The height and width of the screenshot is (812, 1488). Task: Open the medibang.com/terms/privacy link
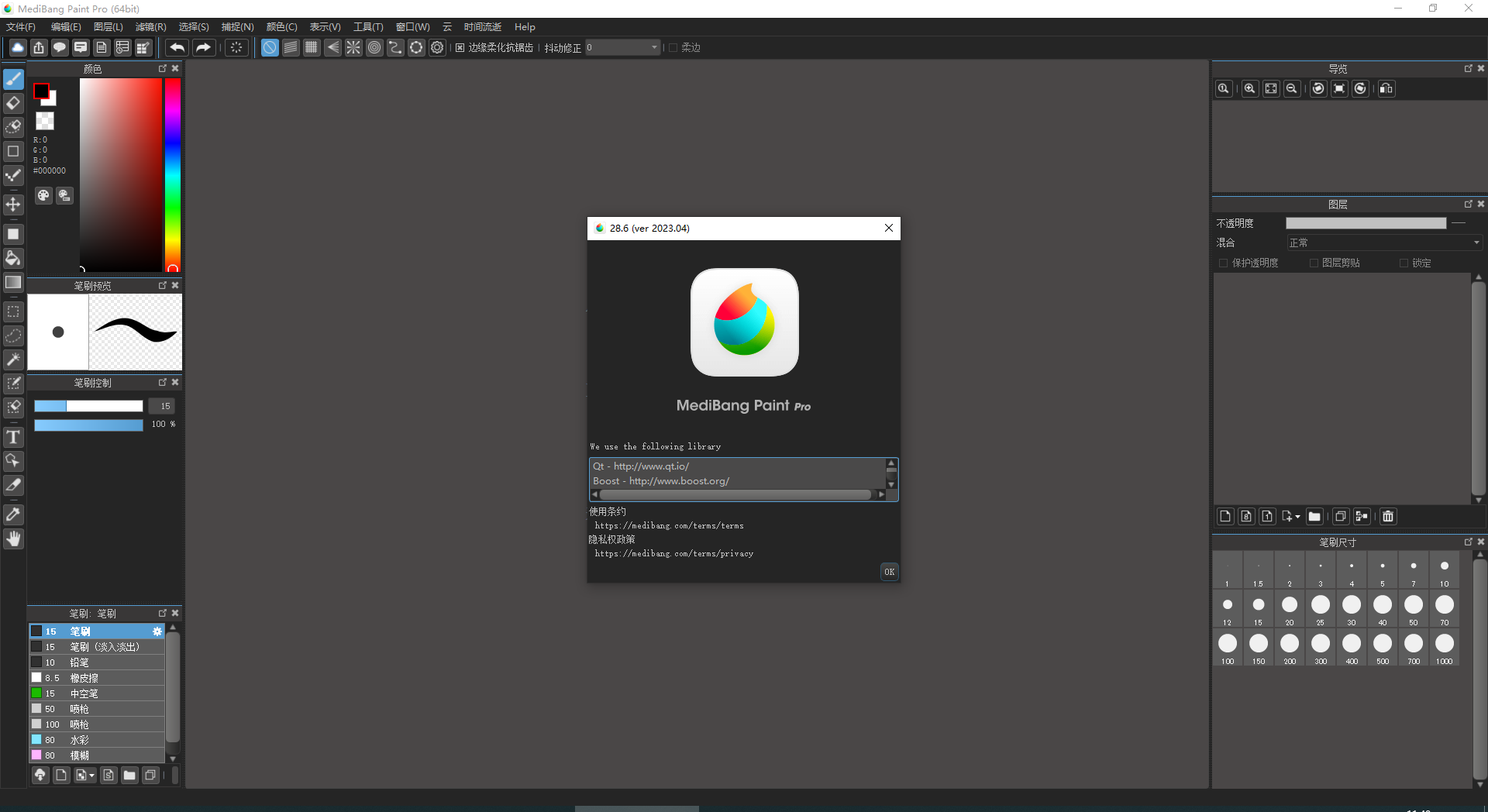pyautogui.click(x=673, y=554)
